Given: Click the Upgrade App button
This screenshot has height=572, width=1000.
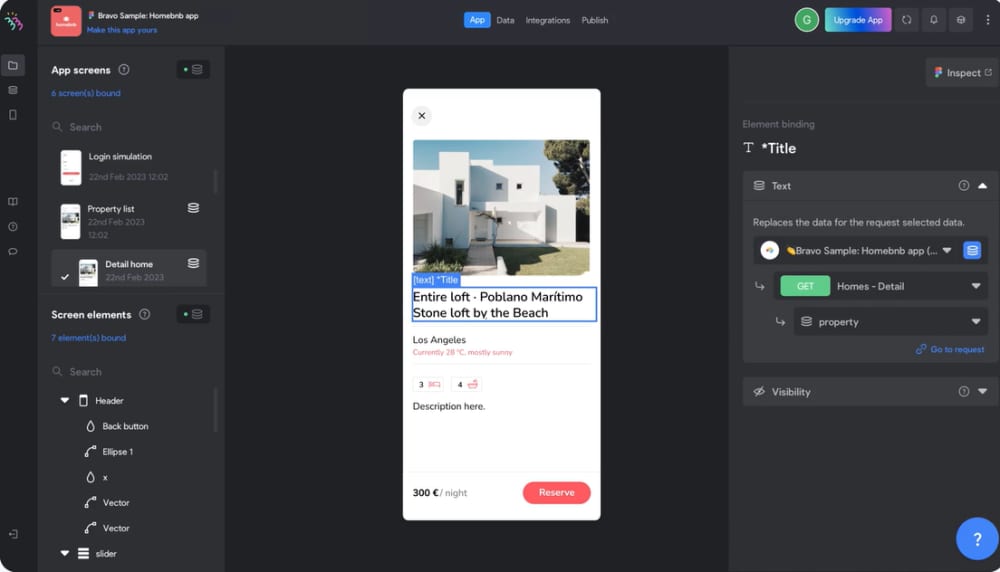Looking at the screenshot, I should pos(858,20).
